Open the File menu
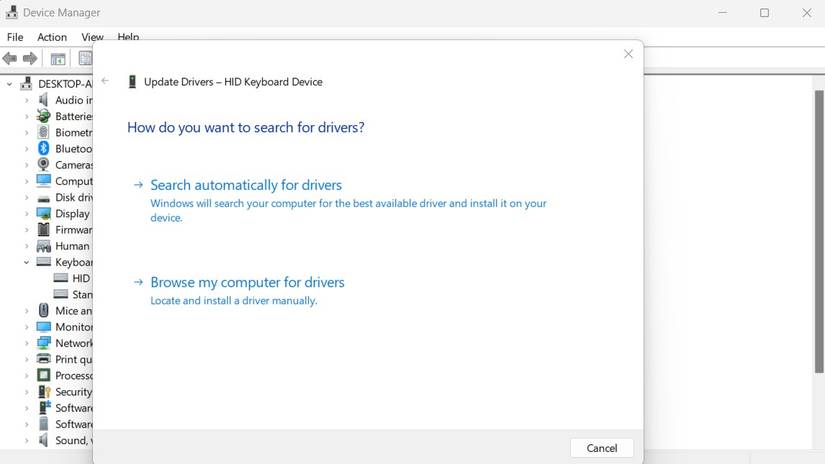This screenshot has height=464, width=825. coord(15,37)
